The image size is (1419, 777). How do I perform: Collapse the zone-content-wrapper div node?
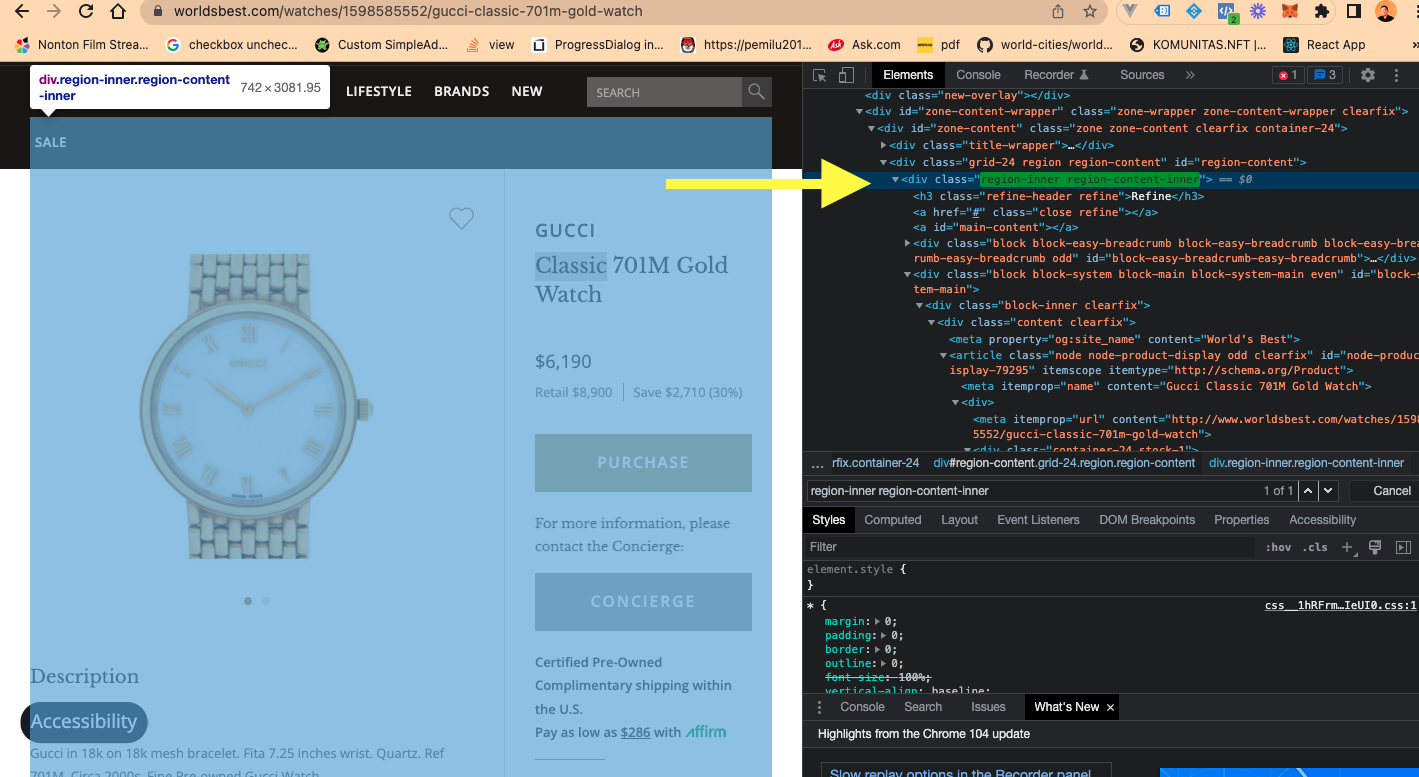(860, 112)
